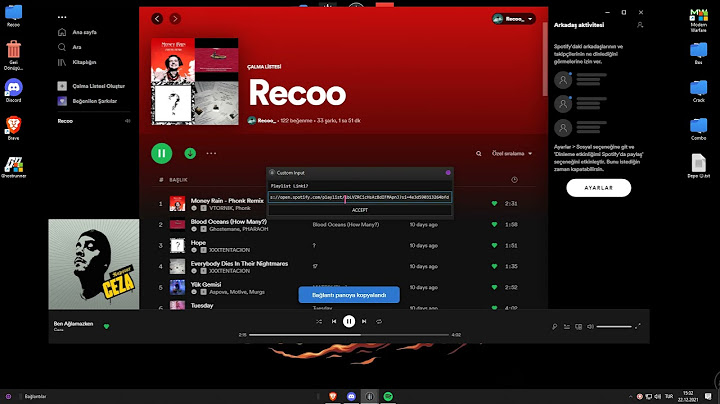Toggle shuffle in the player controls
Image resolution: width=720 pixels, height=404 pixels.
[319, 321]
